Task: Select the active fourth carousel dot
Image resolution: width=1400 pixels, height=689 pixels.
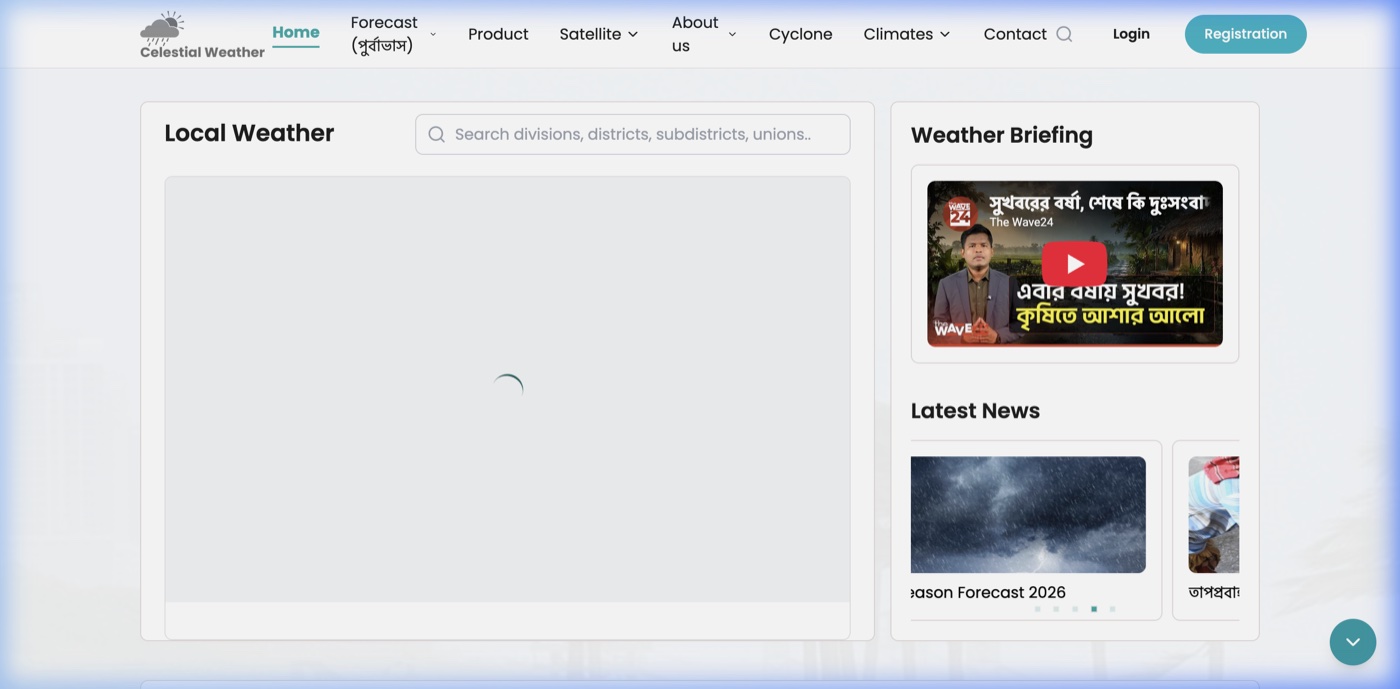Action: coord(1094,609)
